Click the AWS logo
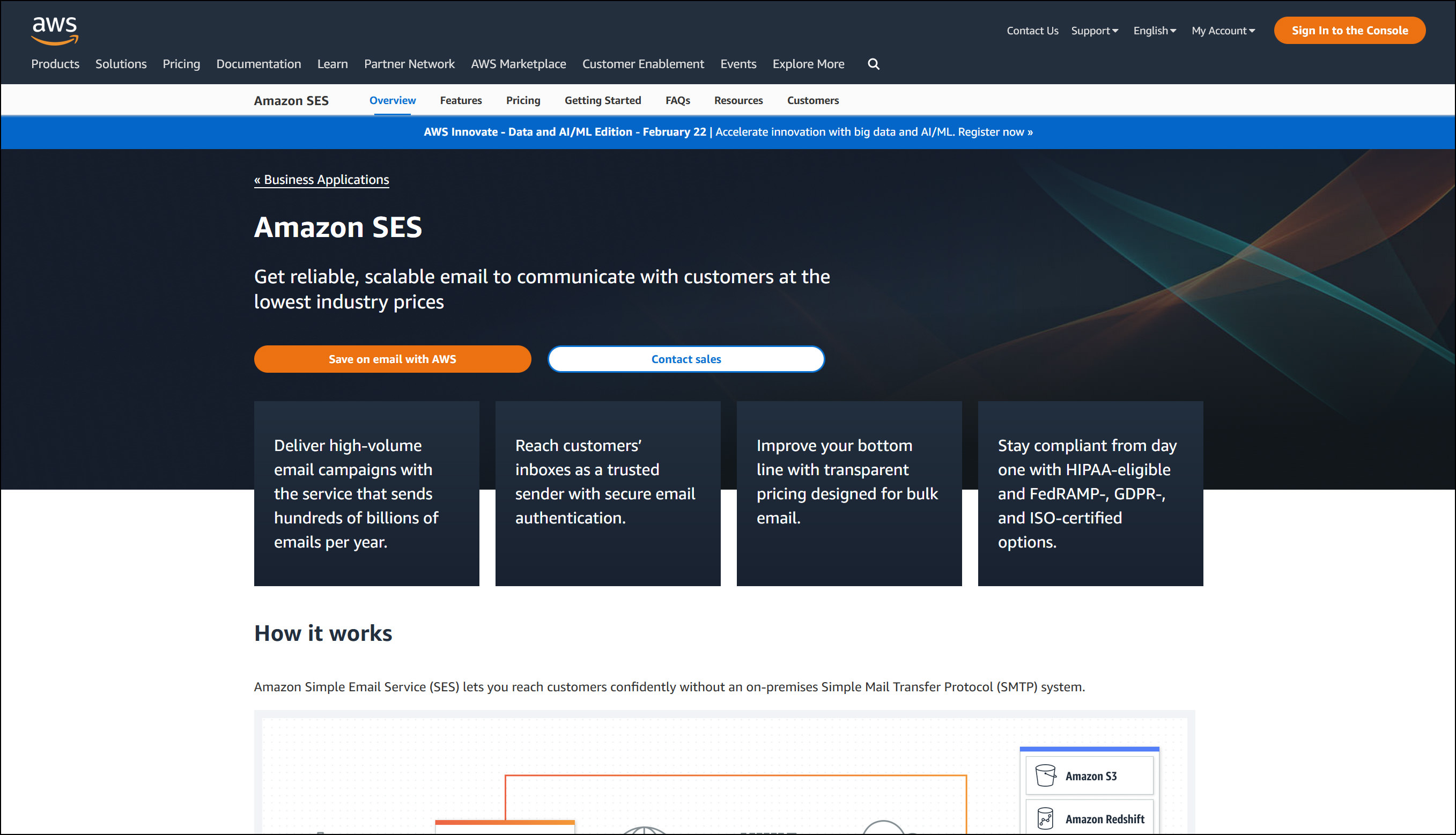Screen dimensions: 1456x835 pyautogui.click(x=55, y=31)
